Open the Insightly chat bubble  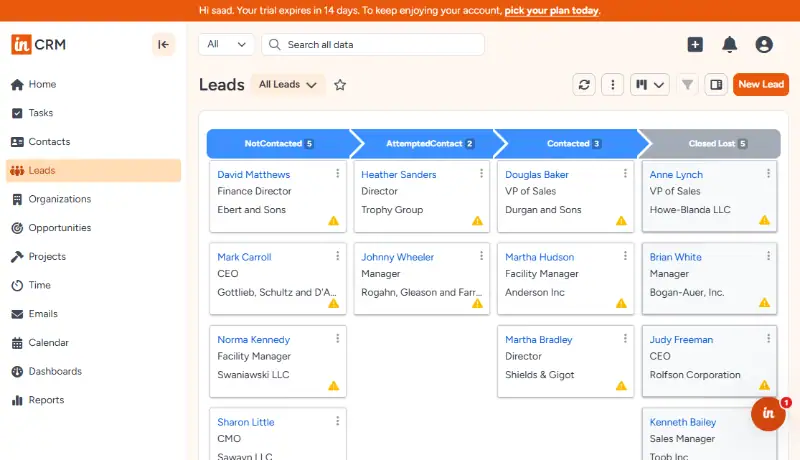(768, 413)
